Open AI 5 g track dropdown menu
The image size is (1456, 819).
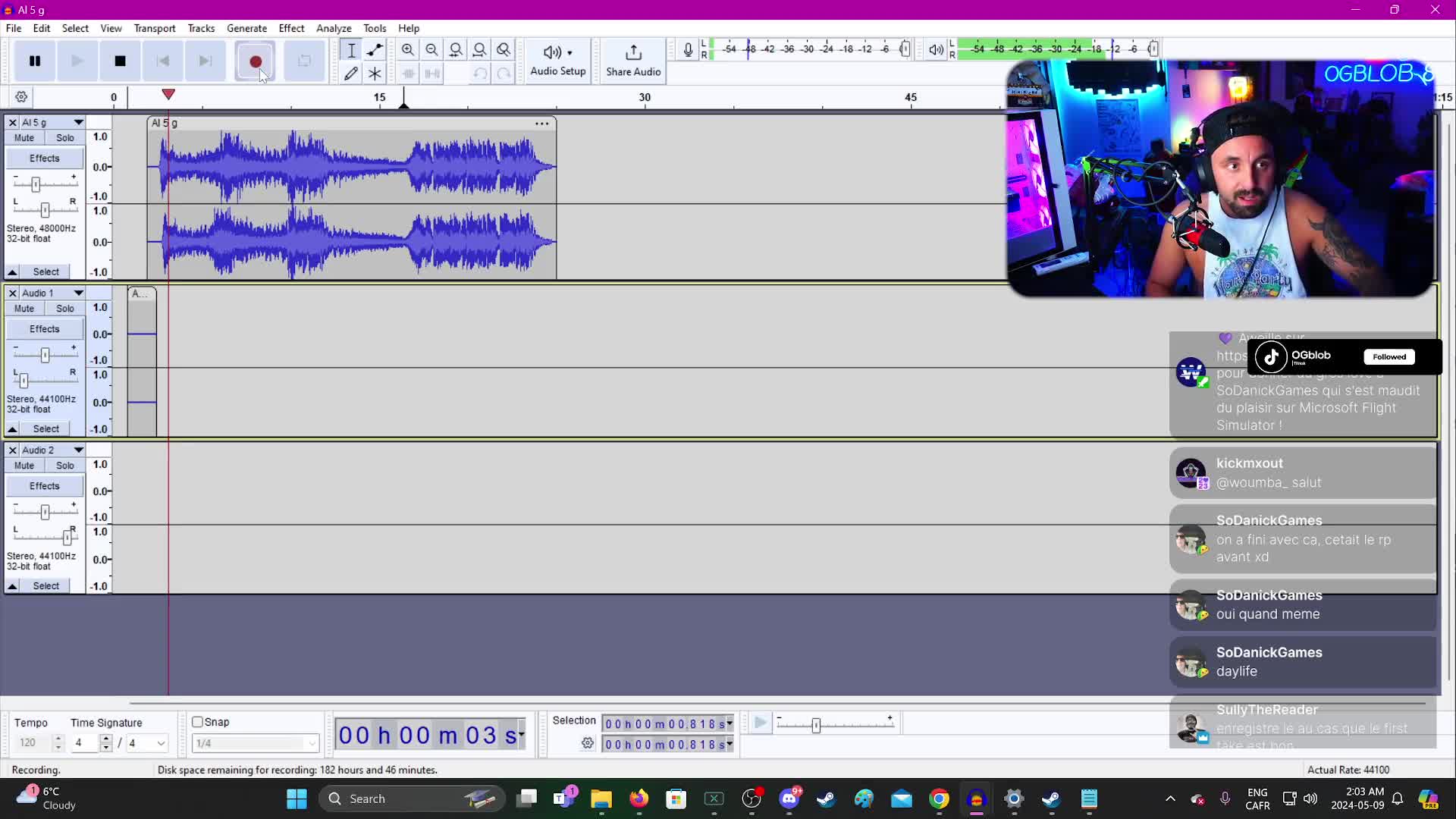(x=78, y=122)
